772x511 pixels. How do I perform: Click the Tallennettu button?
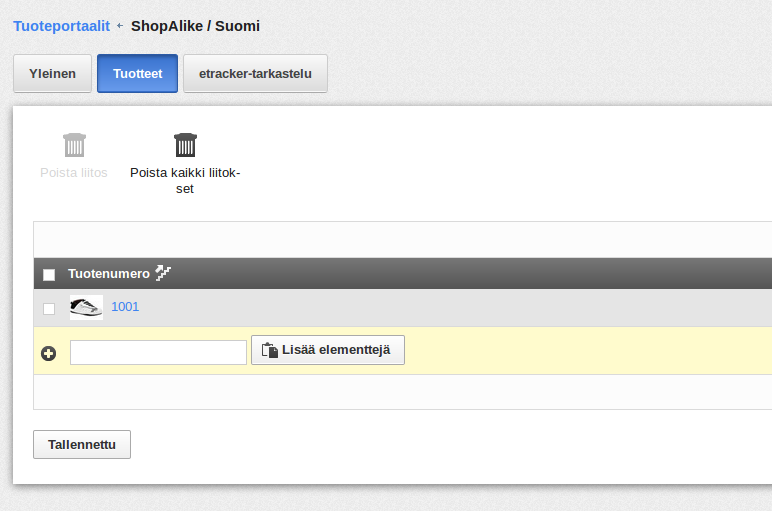82,445
